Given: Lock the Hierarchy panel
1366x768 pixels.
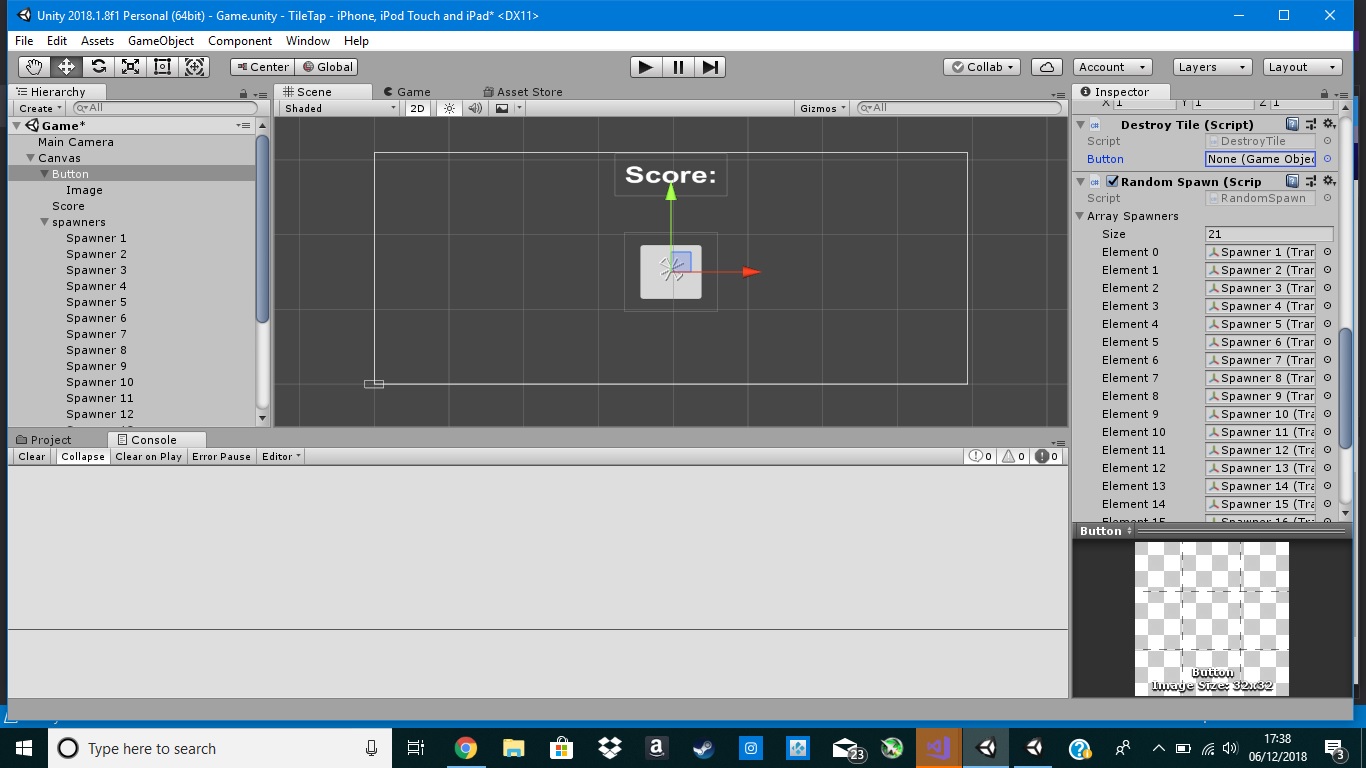Looking at the screenshot, I should (243, 94).
